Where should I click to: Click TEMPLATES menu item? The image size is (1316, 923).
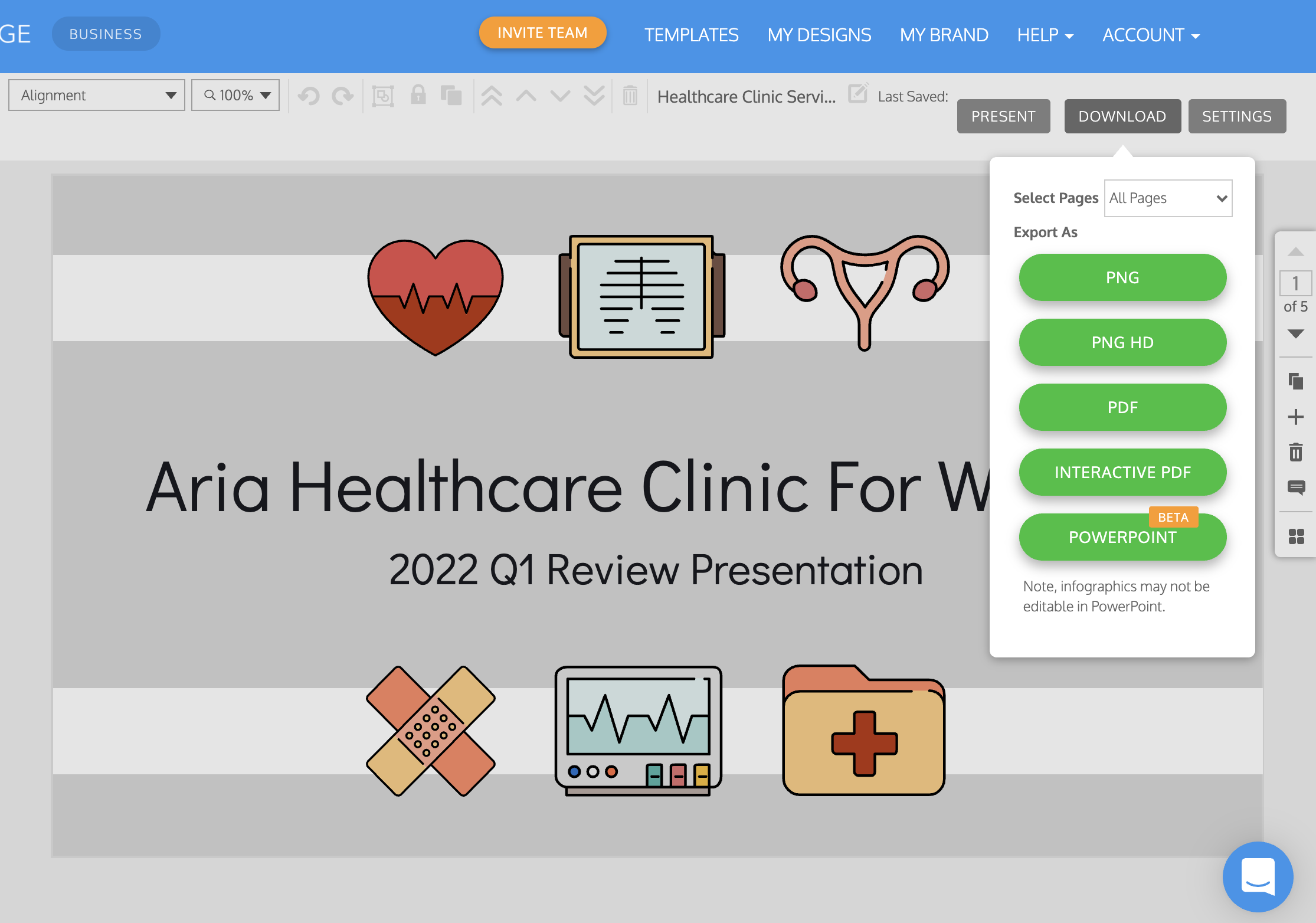(692, 34)
